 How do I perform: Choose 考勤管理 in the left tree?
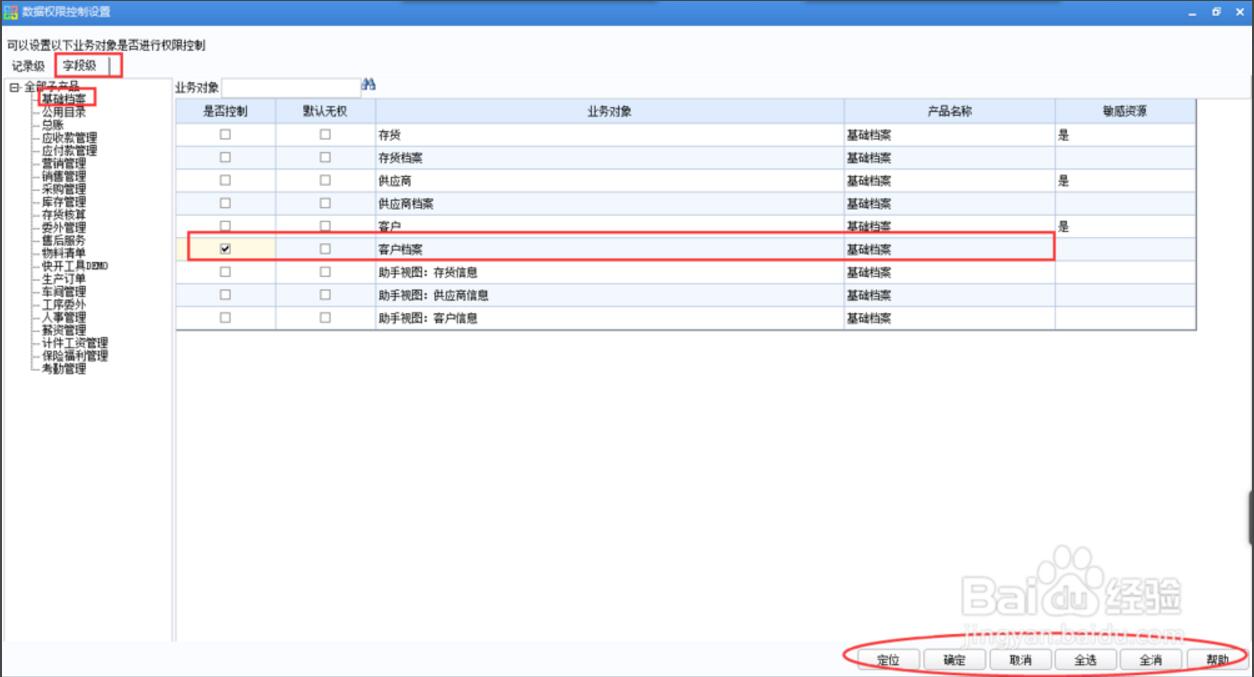[63, 369]
